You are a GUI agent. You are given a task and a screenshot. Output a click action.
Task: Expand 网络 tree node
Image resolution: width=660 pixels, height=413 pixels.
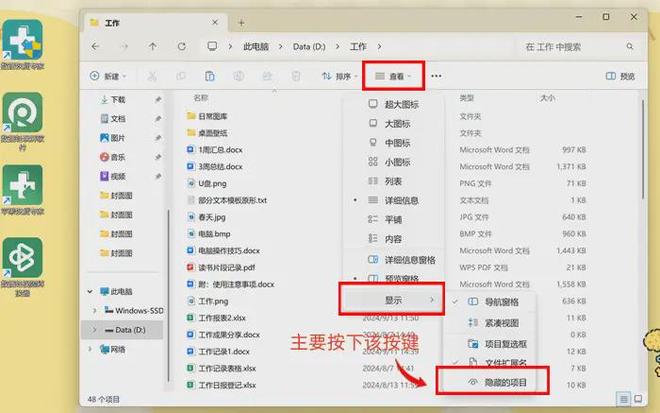point(90,349)
